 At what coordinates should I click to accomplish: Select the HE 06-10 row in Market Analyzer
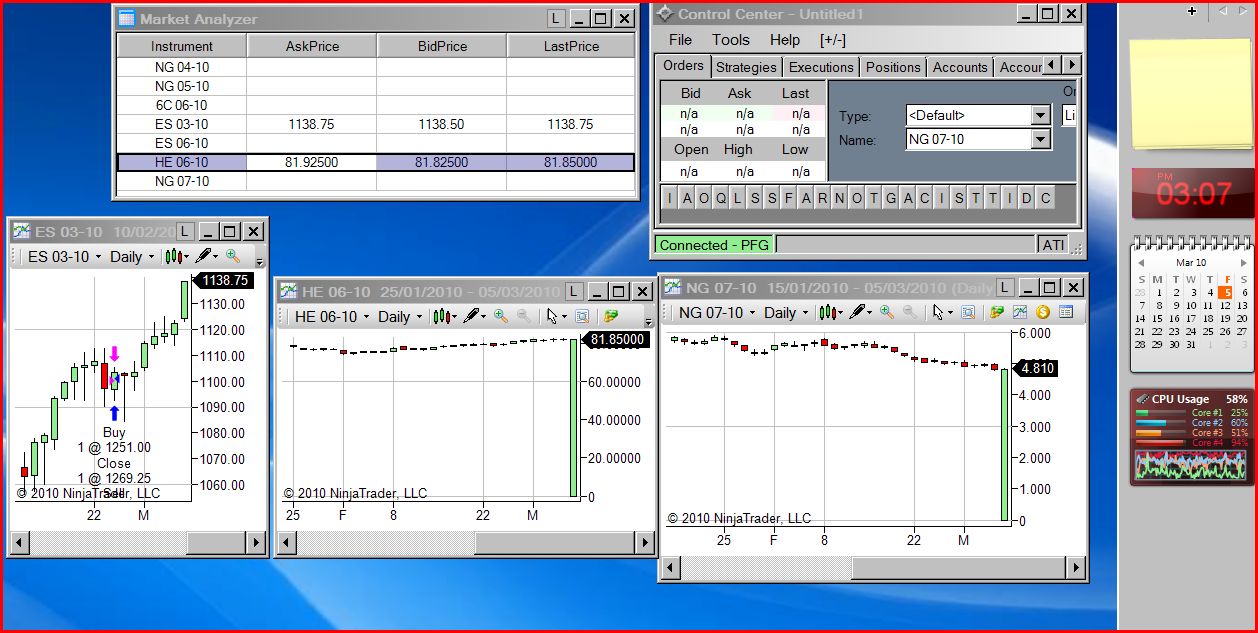click(376, 162)
